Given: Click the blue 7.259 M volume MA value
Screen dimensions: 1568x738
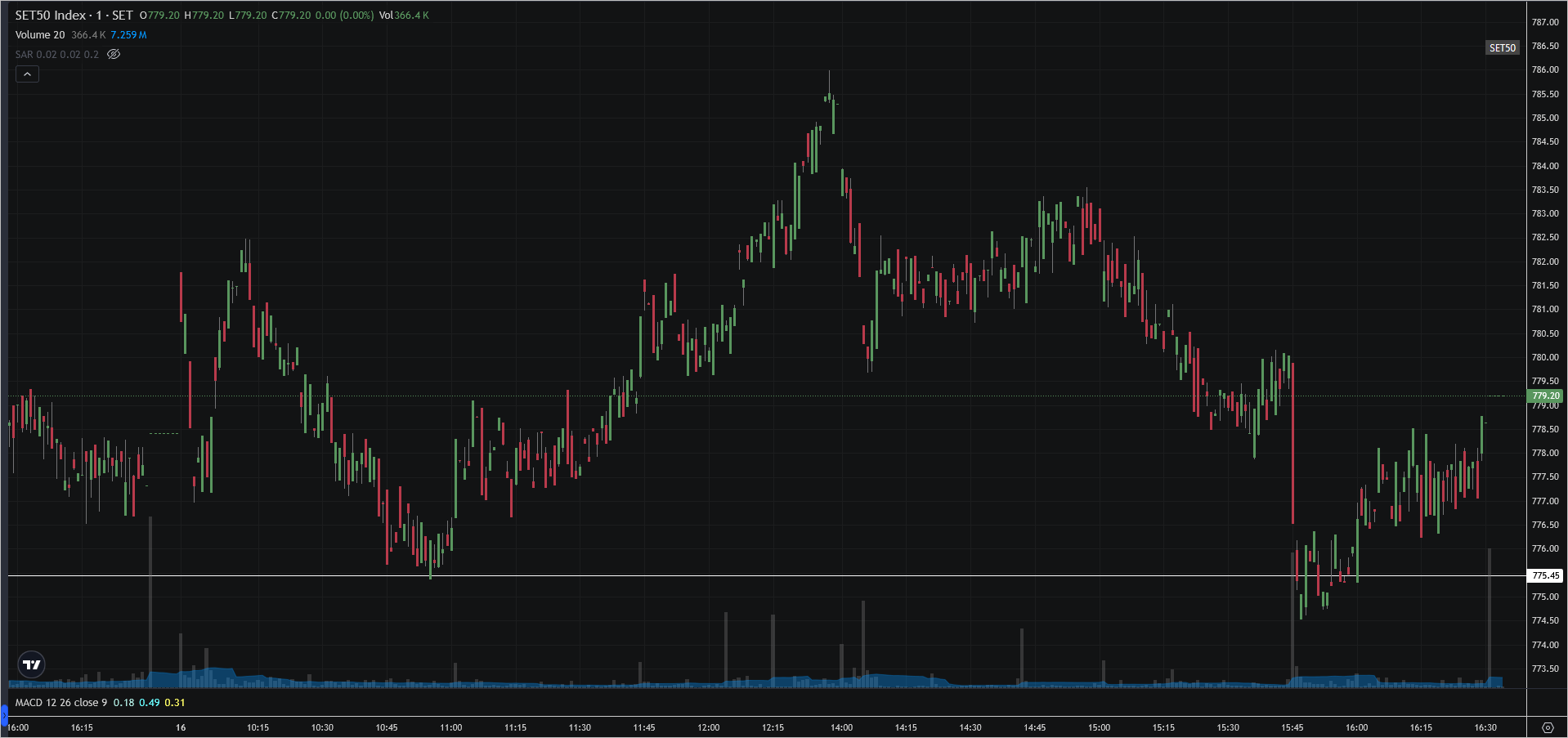Looking at the screenshot, I should click(x=129, y=35).
